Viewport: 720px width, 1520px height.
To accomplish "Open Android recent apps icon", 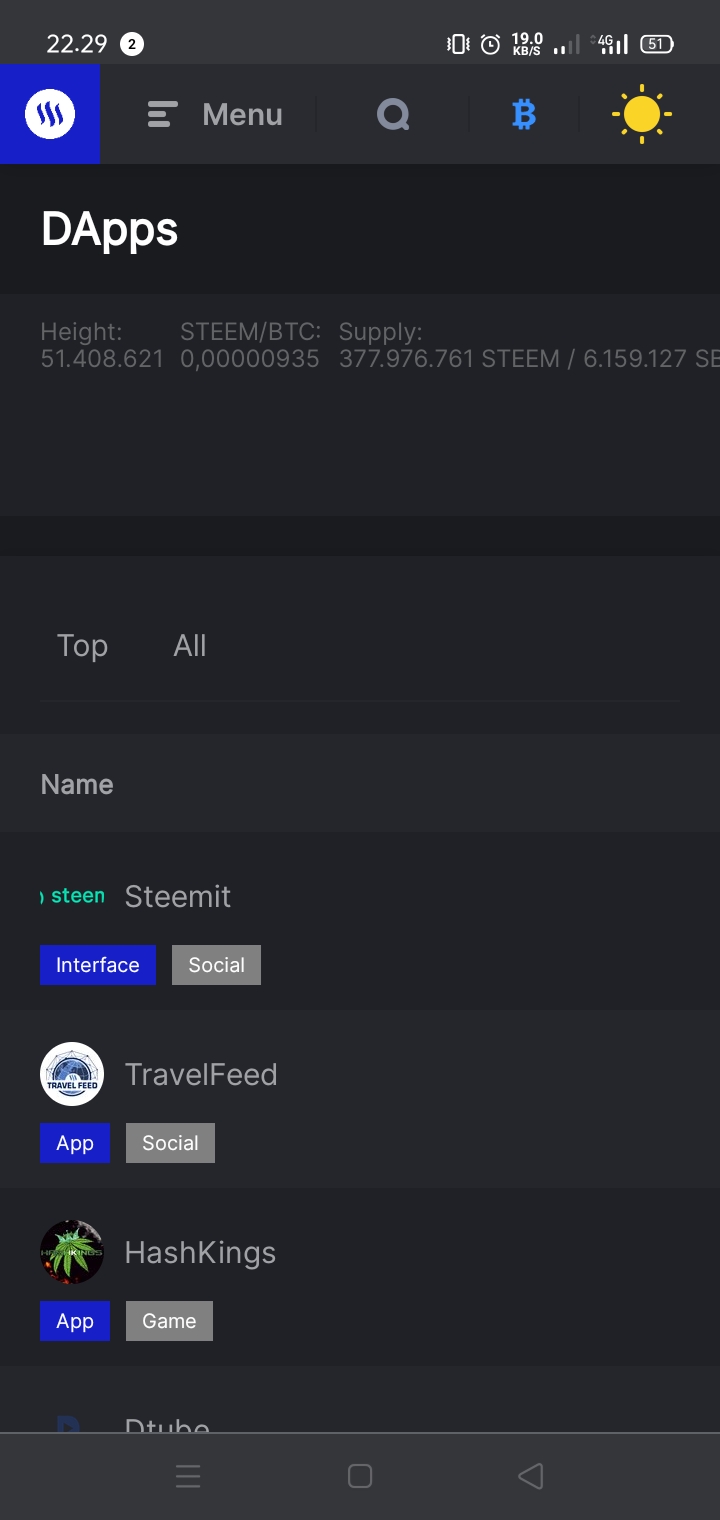I will (x=188, y=1476).
